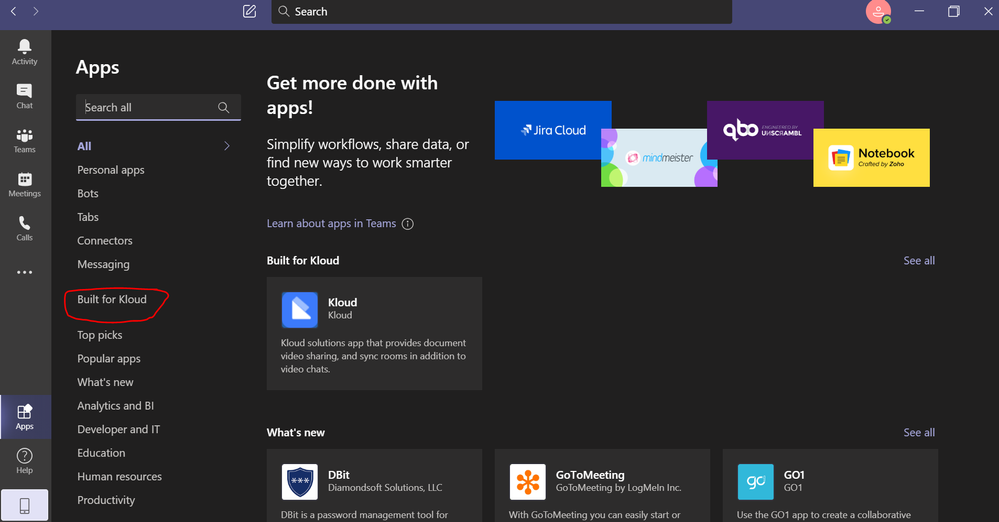Select Popular apps category
Viewport: 999px width, 522px height.
click(x=109, y=359)
